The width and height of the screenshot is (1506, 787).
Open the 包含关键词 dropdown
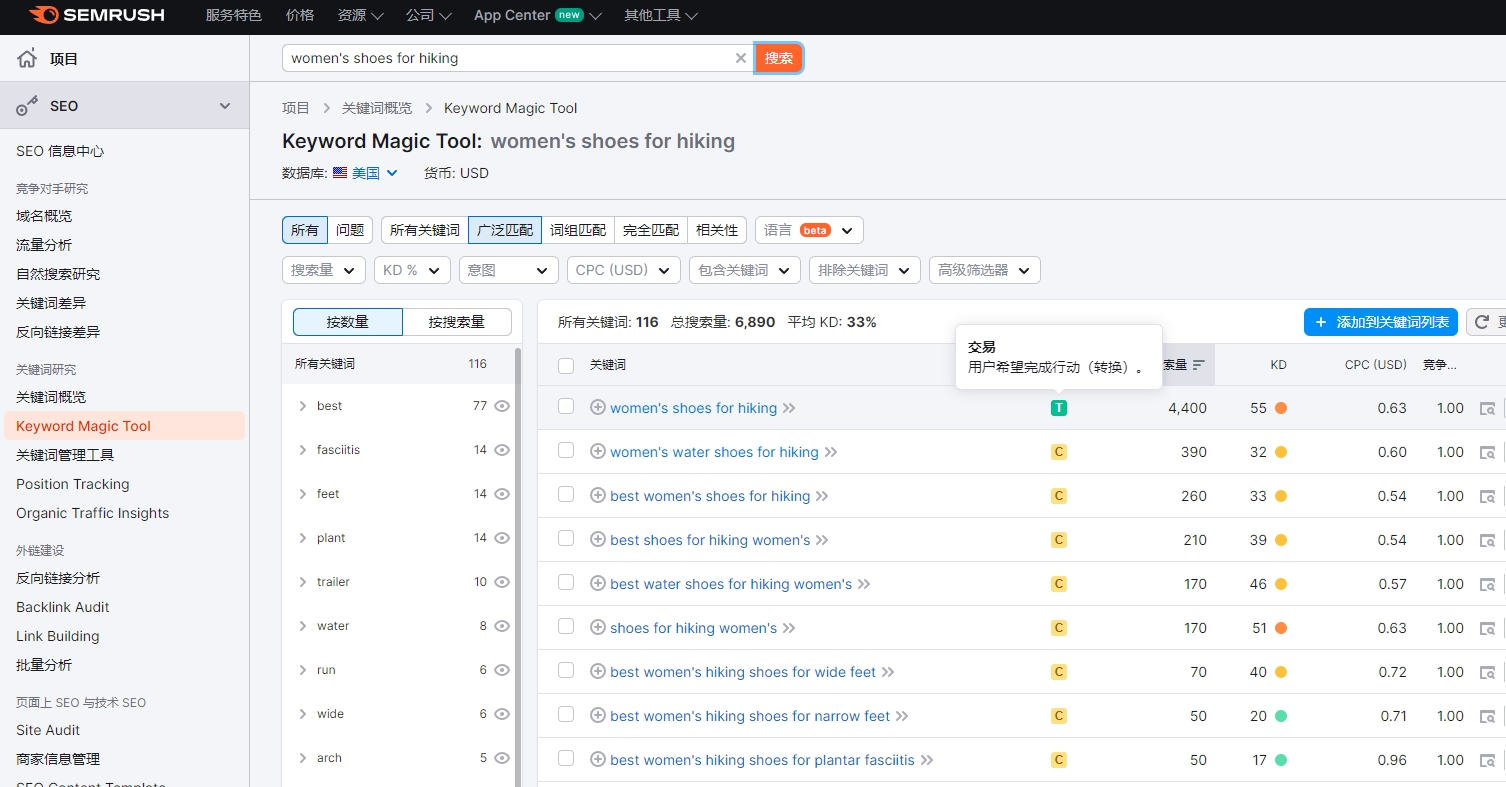[x=745, y=270]
